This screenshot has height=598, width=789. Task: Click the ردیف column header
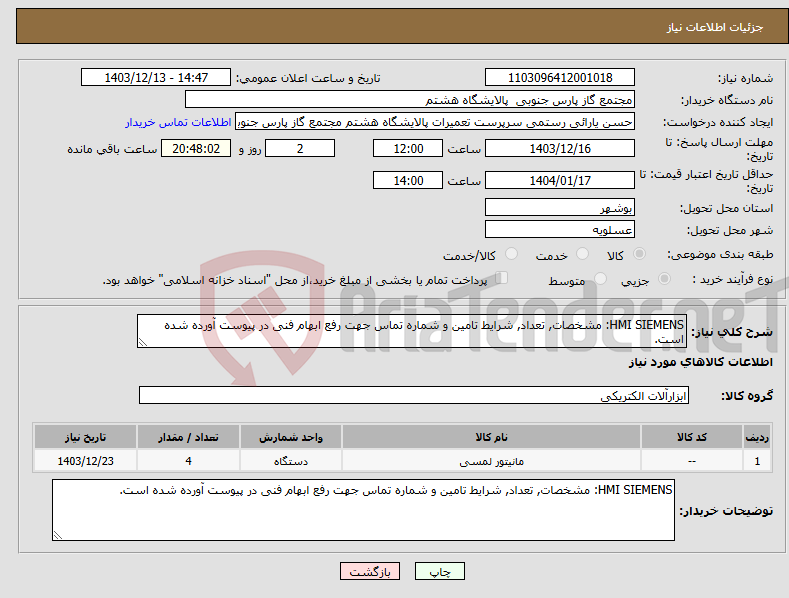tap(757, 437)
